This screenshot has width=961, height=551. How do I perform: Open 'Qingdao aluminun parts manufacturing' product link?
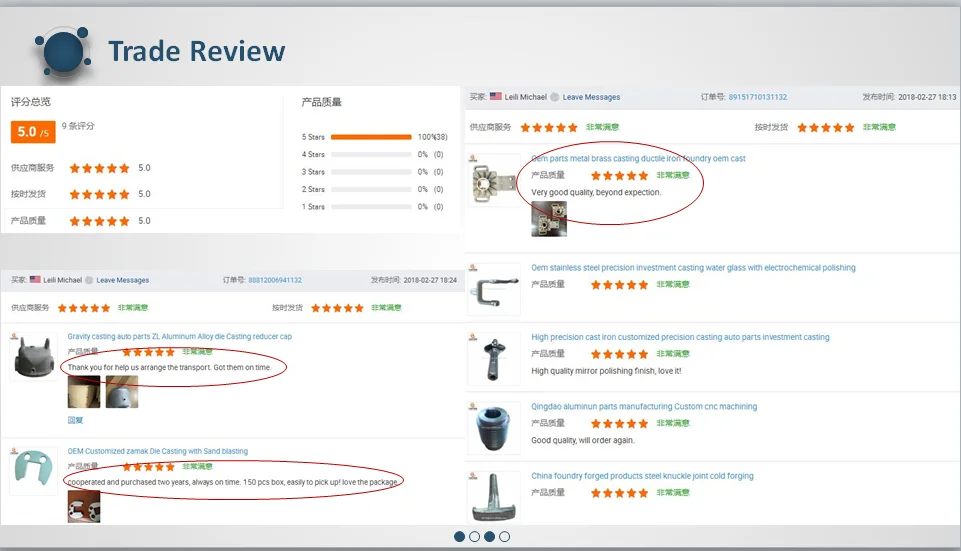pyautogui.click(x=644, y=406)
